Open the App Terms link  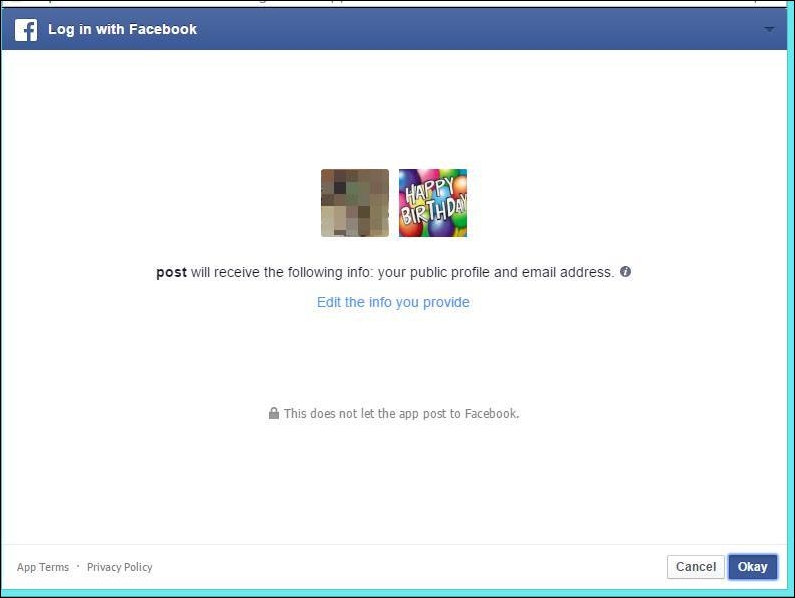click(43, 567)
